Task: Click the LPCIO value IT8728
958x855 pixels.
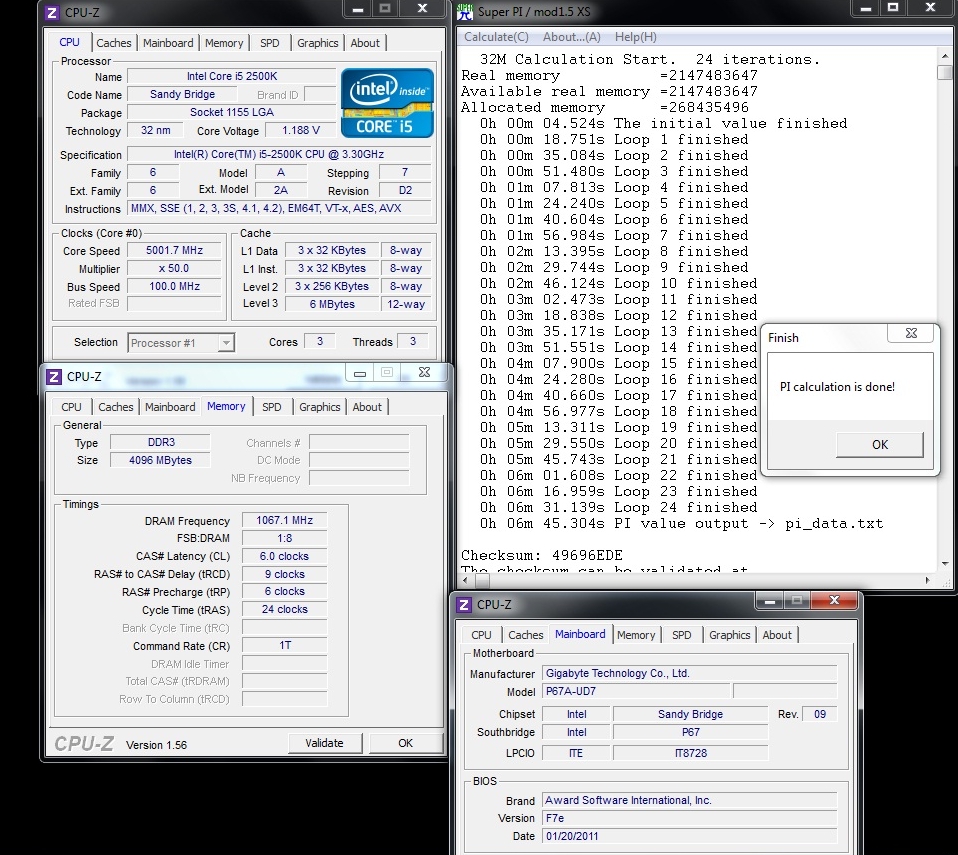Action: pos(690,754)
